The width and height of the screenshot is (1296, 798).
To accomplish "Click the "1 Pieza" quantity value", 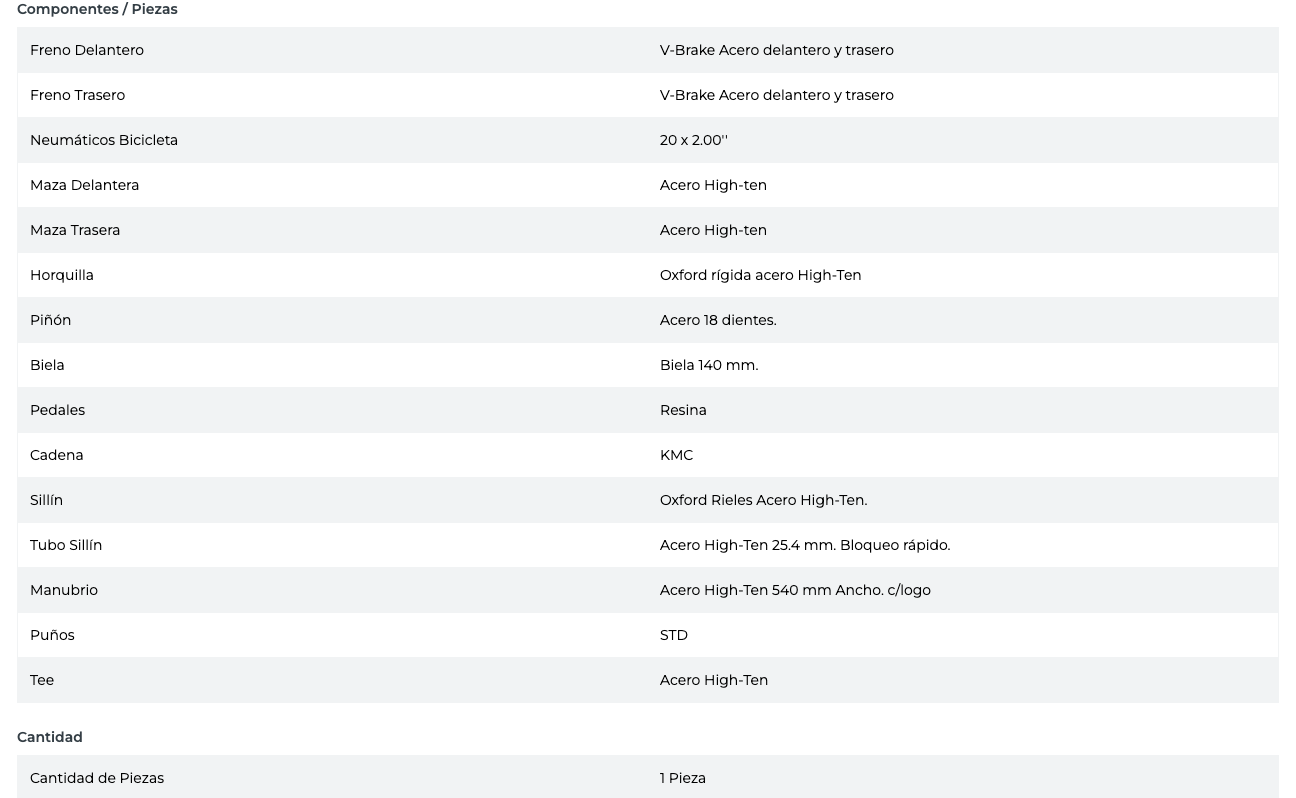I will pyautogui.click(x=683, y=778).
